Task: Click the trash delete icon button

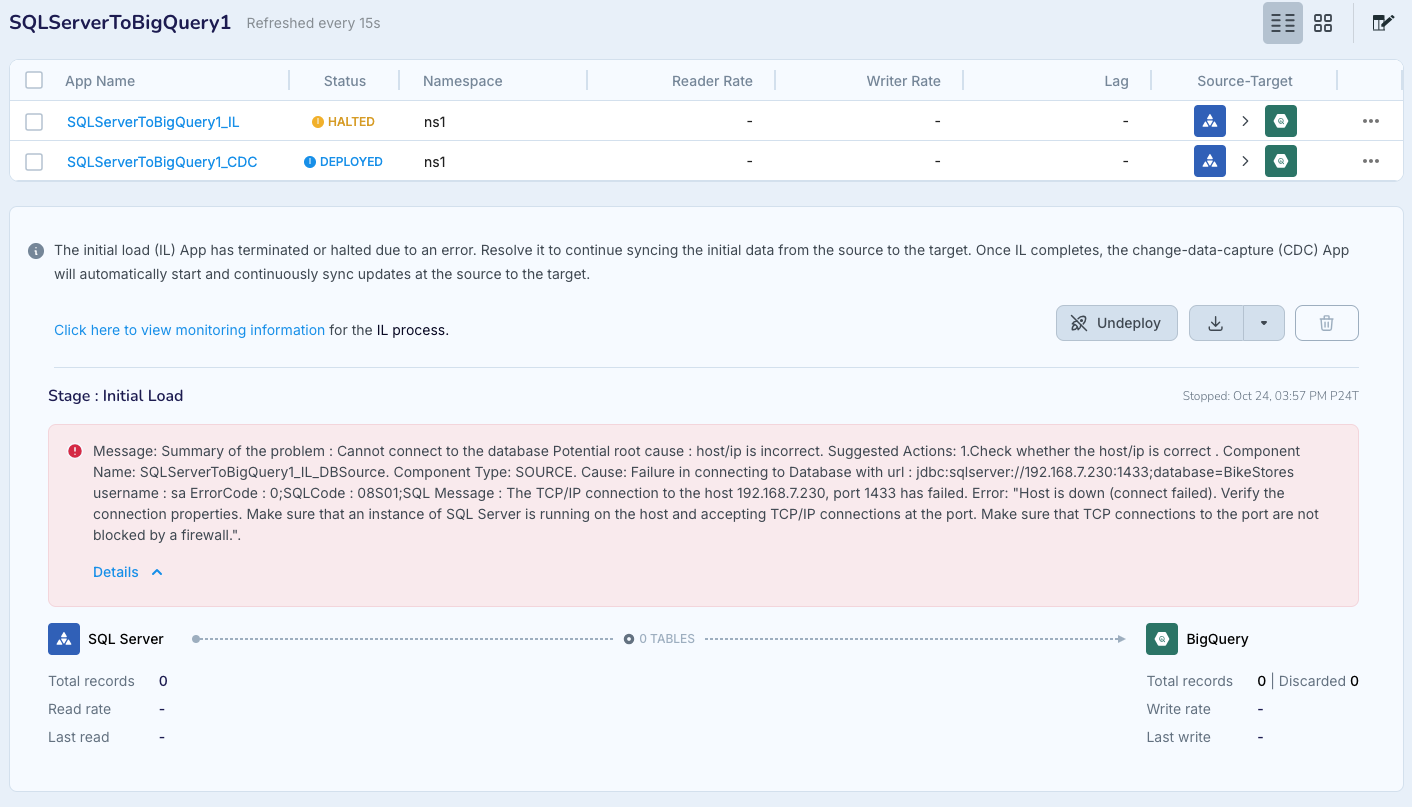Action: (x=1326, y=323)
